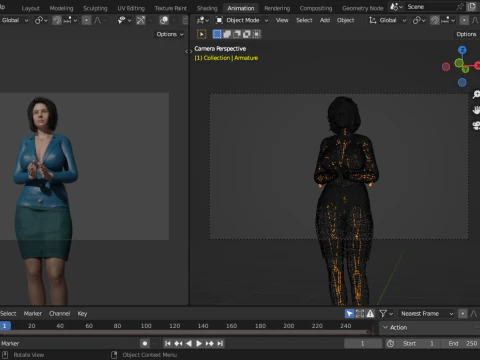Screen dimensions: 480x360
Task: Click the pan hand icon in the viewport
Action: 476,110
